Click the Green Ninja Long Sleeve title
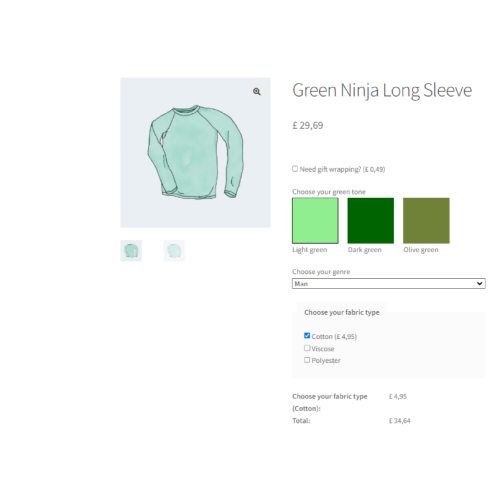This screenshot has height=500, width=500. [382, 91]
